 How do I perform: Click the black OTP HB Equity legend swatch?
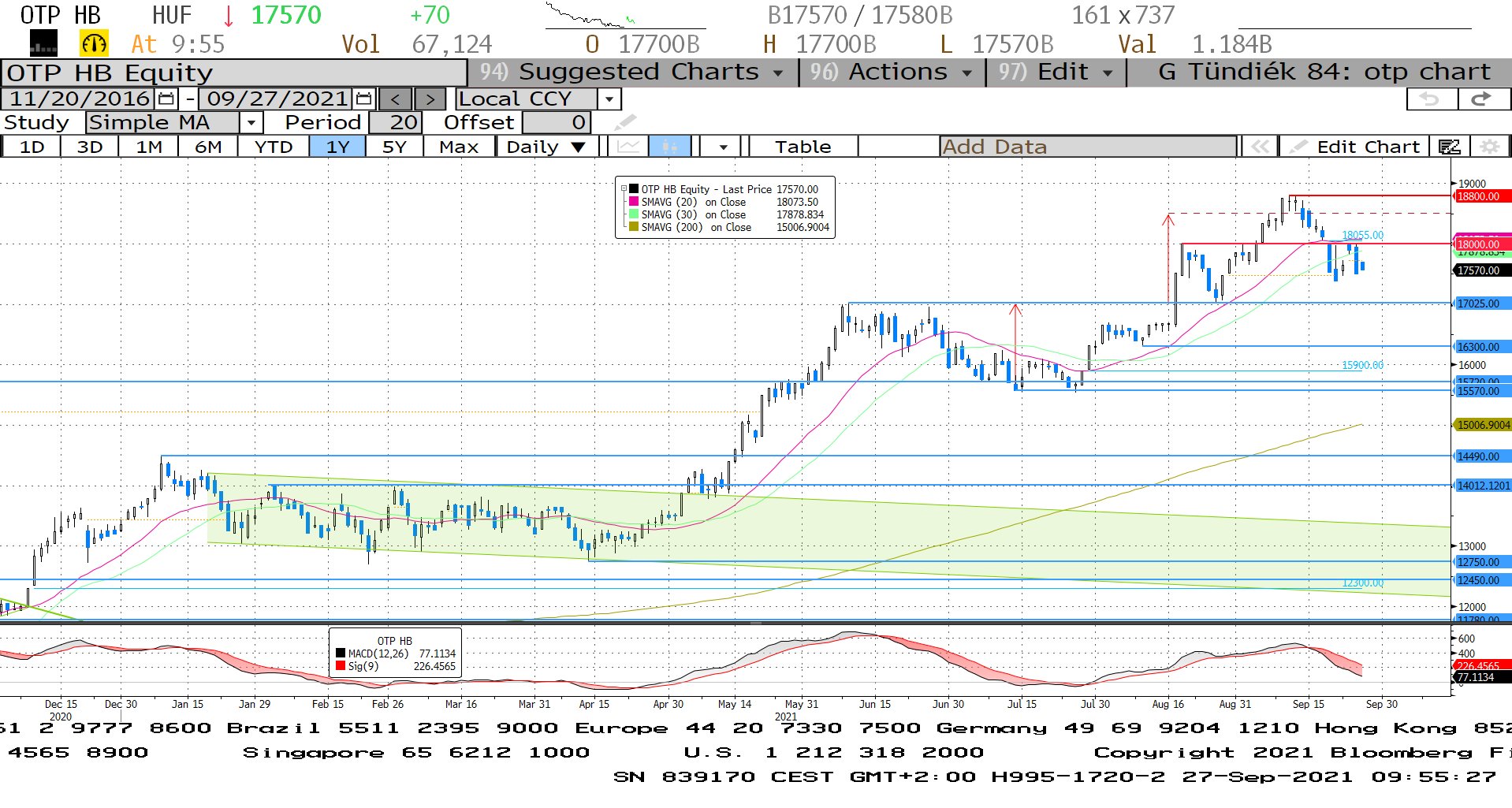point(634,189)
